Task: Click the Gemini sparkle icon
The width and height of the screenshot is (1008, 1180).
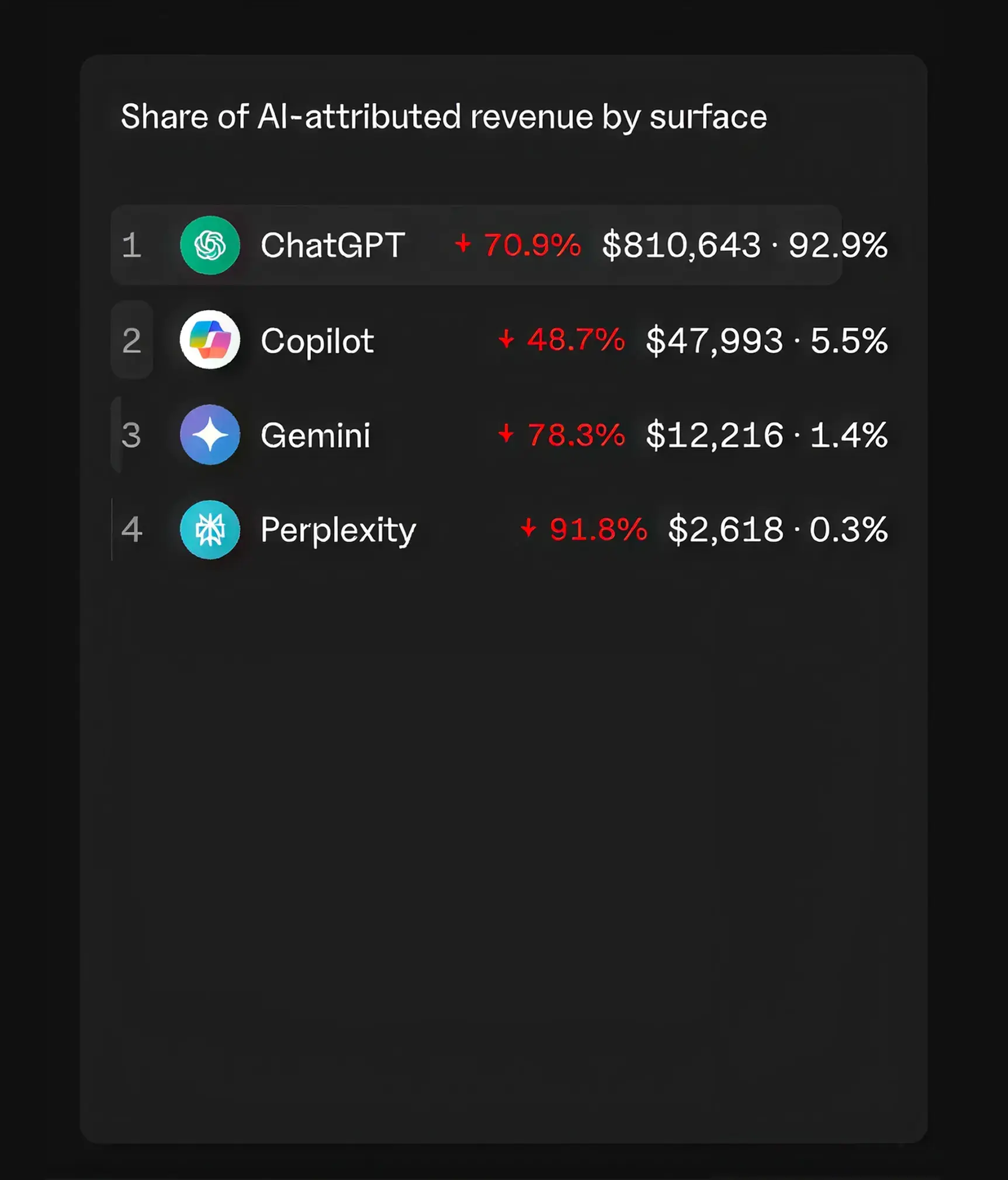Action: coord(210,435)
